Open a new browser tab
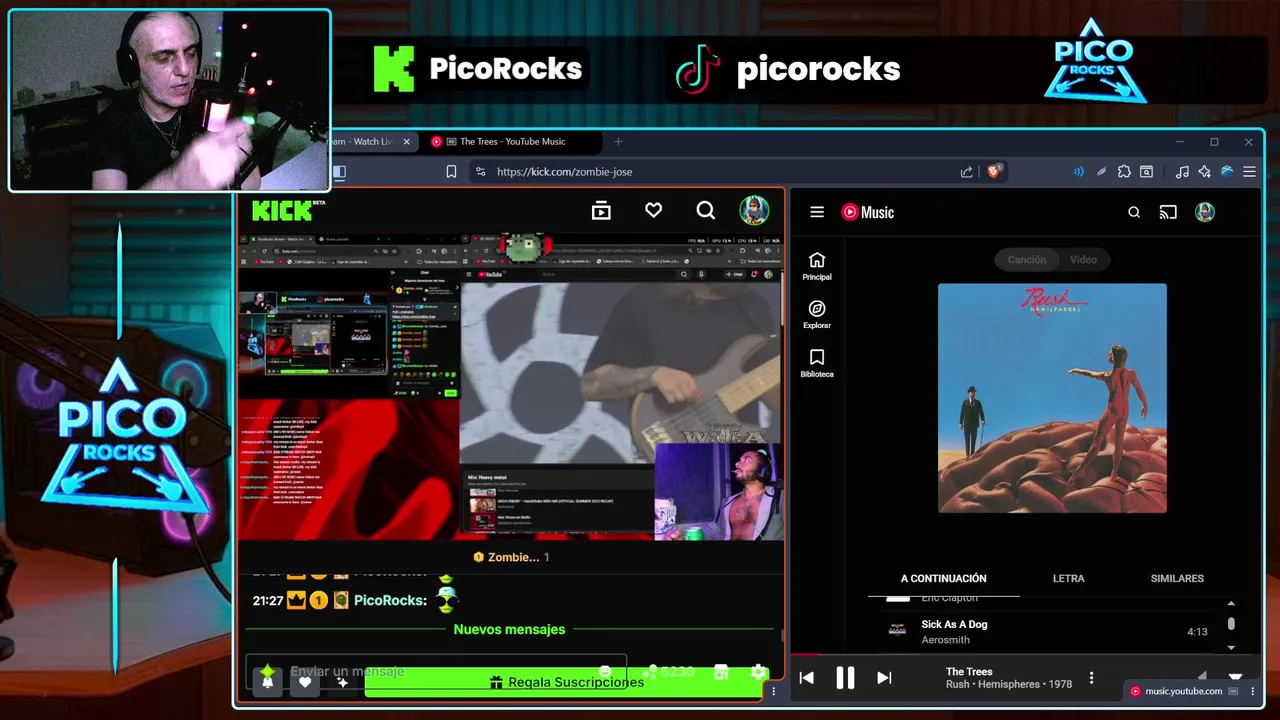The image size is (1280, 720). pos(618,142)
